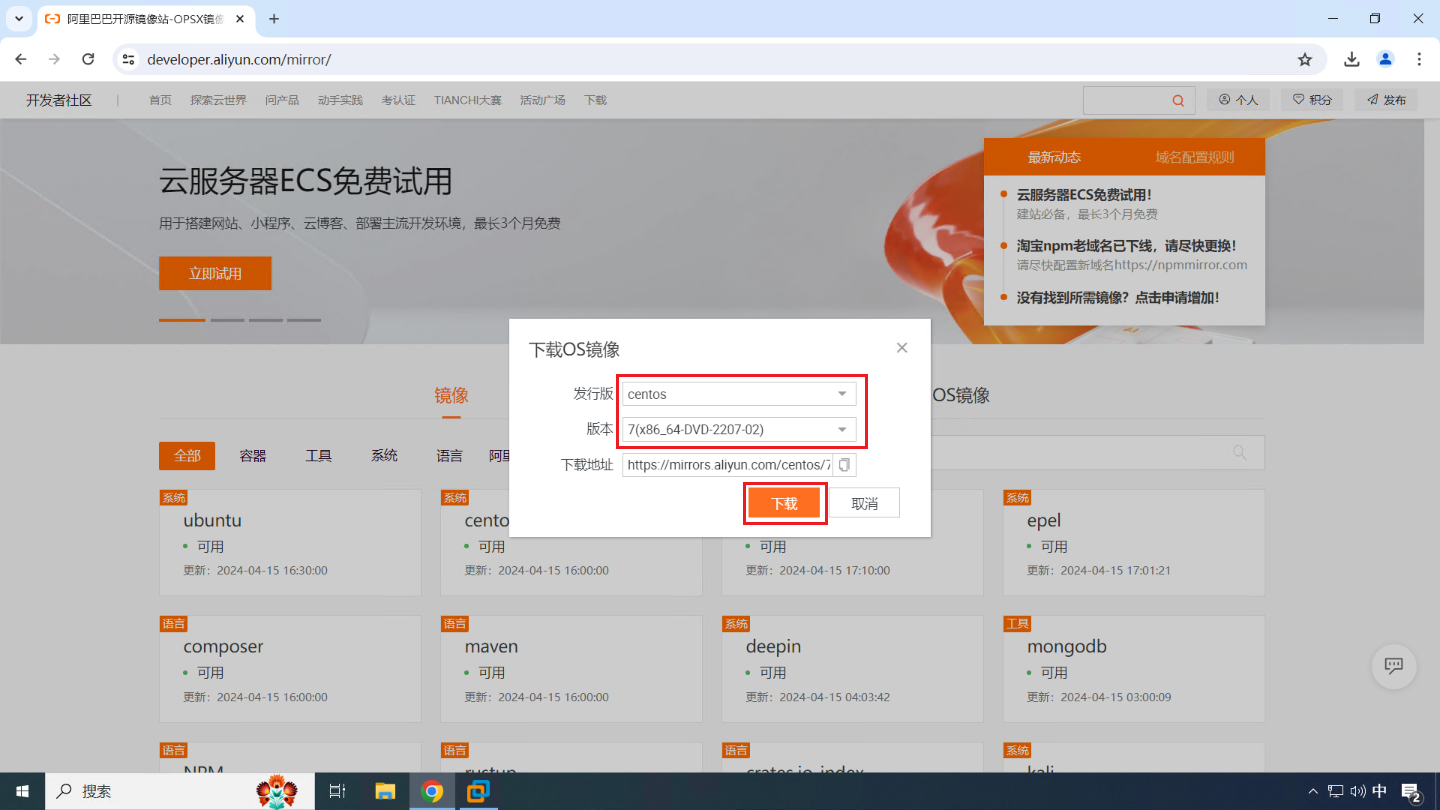Open 开发者社区 home link
1440x810 pixels.
(59, 100)
